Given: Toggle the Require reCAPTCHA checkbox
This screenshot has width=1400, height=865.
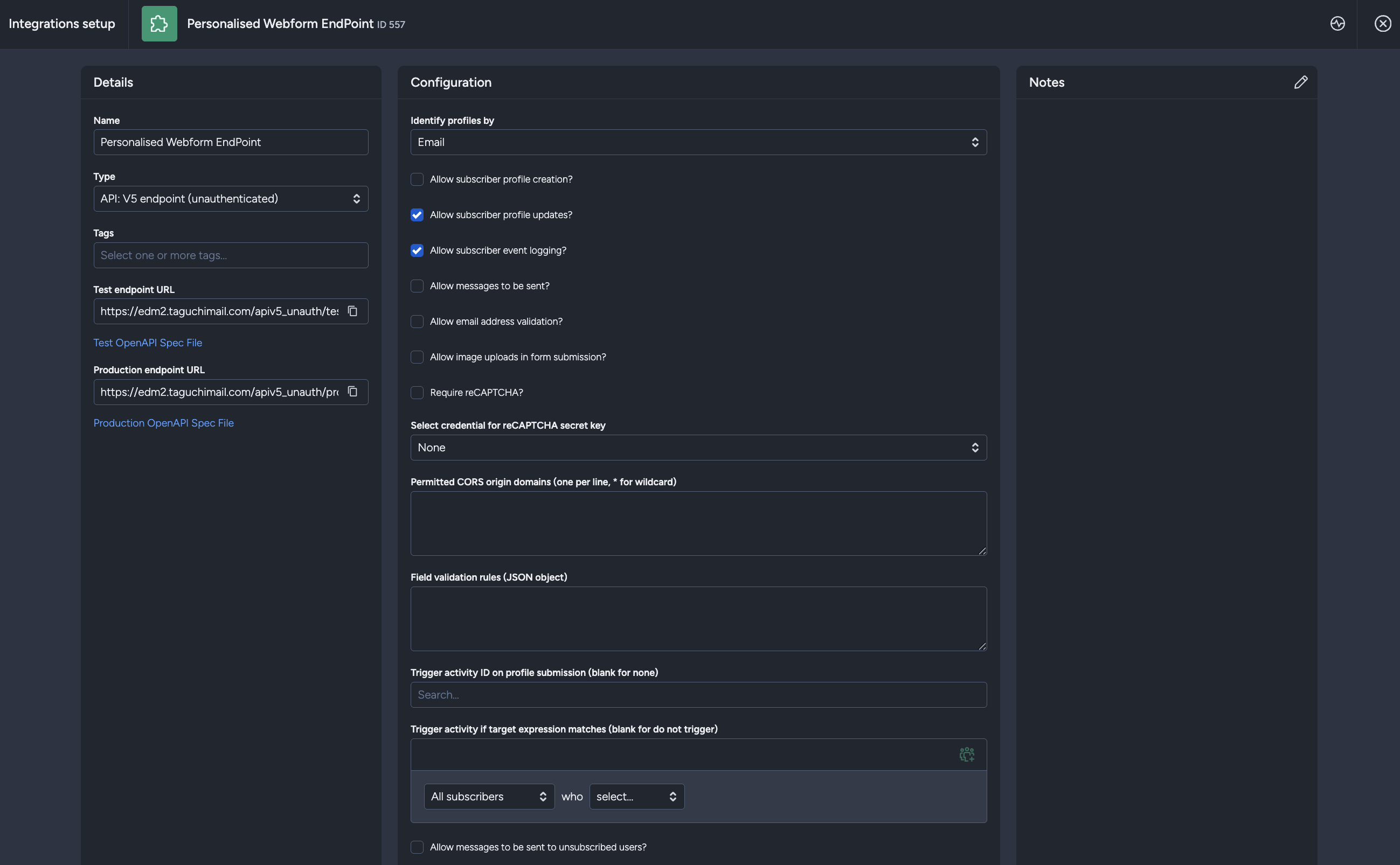Looking at the screenshot, I should click(417, 392).
